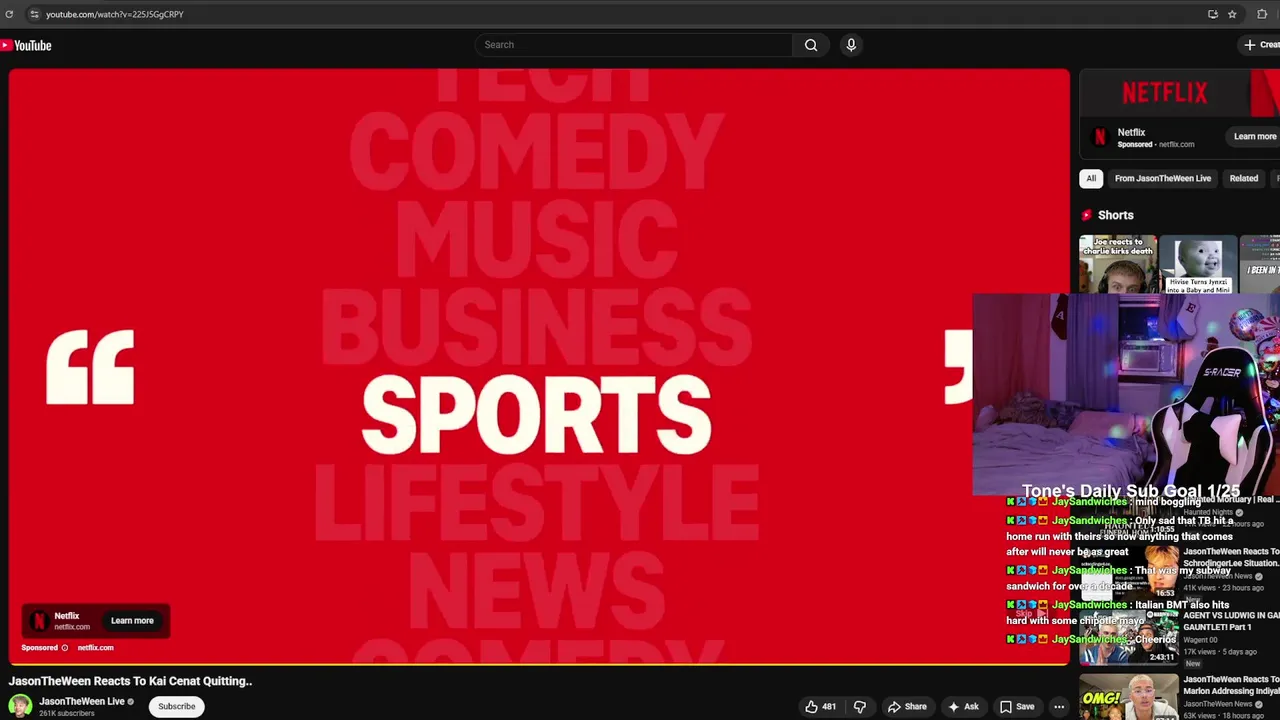Screen dimensions: 1280x720
Task: Open the Joe reacts short thumbnail
Action: 1118,264
